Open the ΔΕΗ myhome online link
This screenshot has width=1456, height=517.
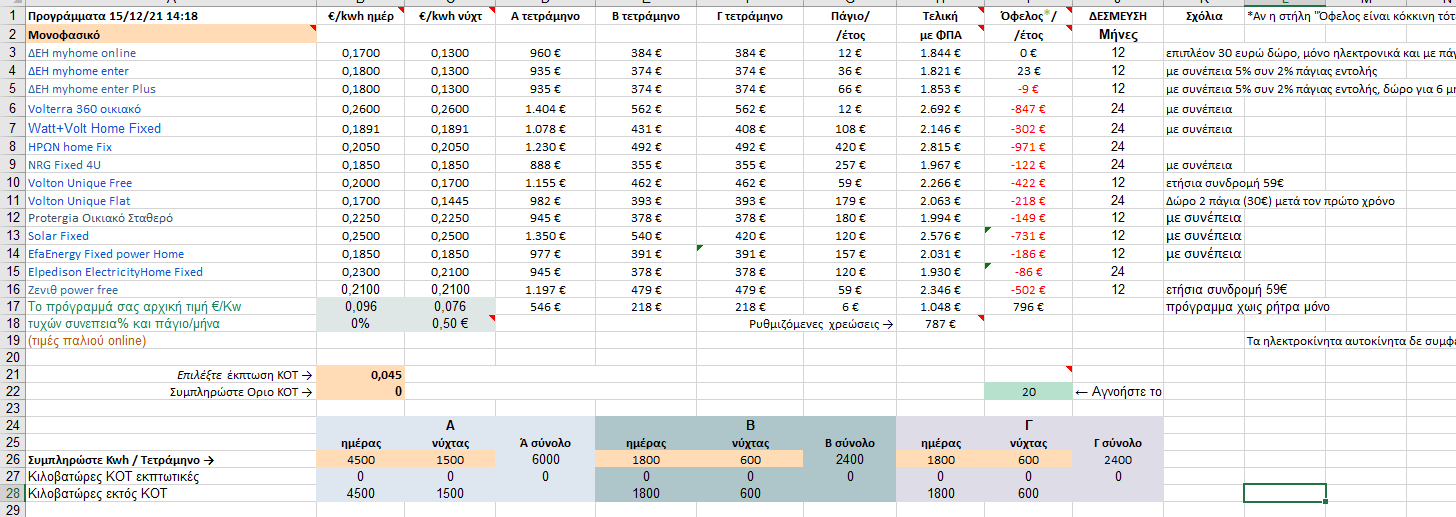coord(82,53)
